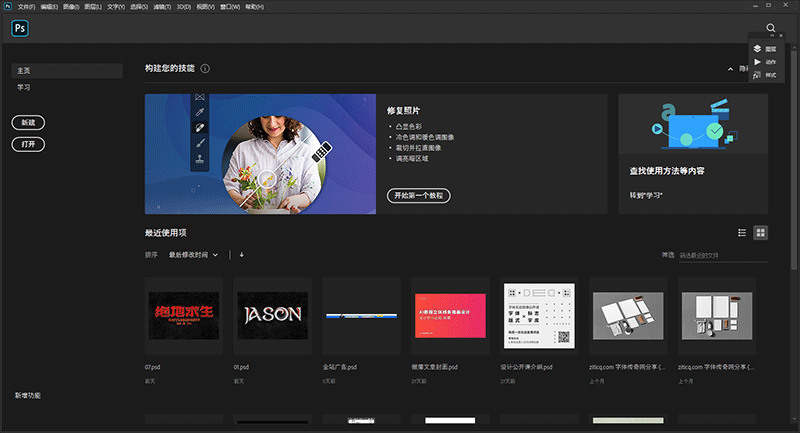The width and height of the screenshot is (800, 433).
Task: Click the tutorial image with woman arranging flowers
Action: click(260, 154)
